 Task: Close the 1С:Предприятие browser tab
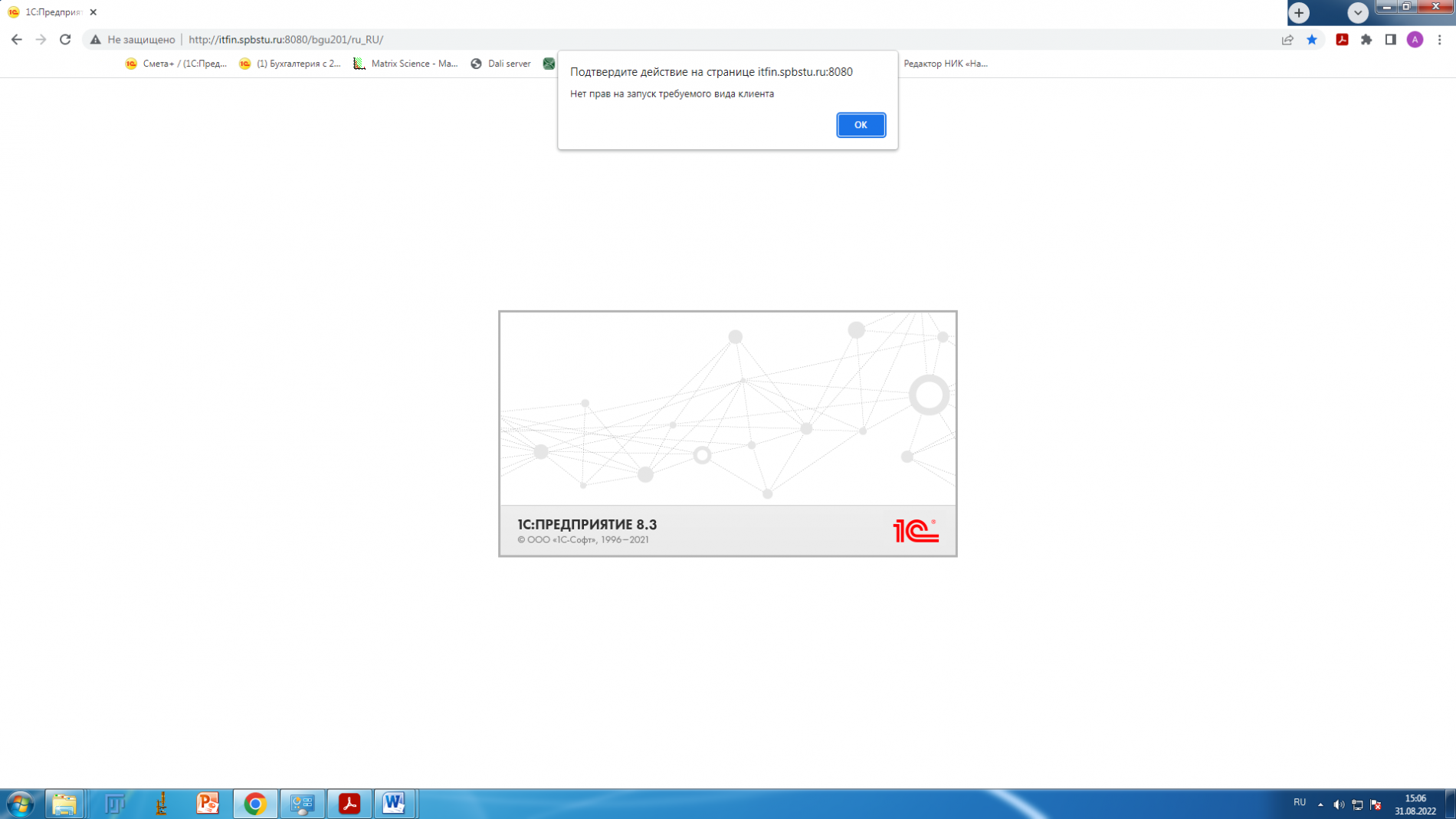point(93,12)
